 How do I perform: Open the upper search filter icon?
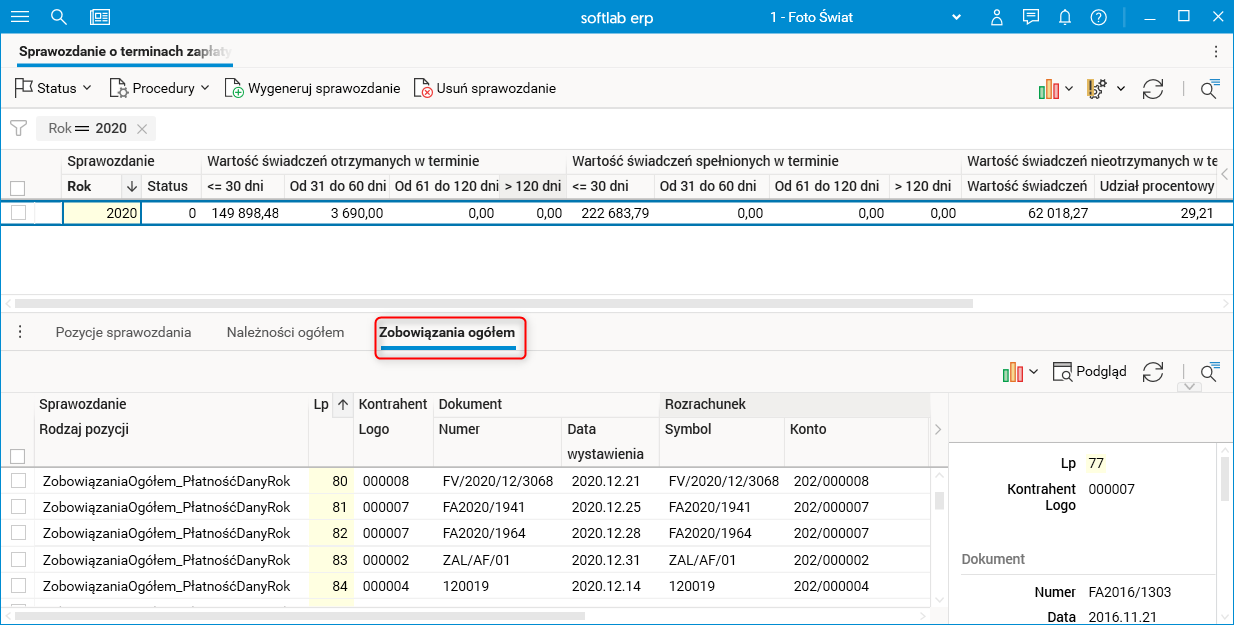1209,89
